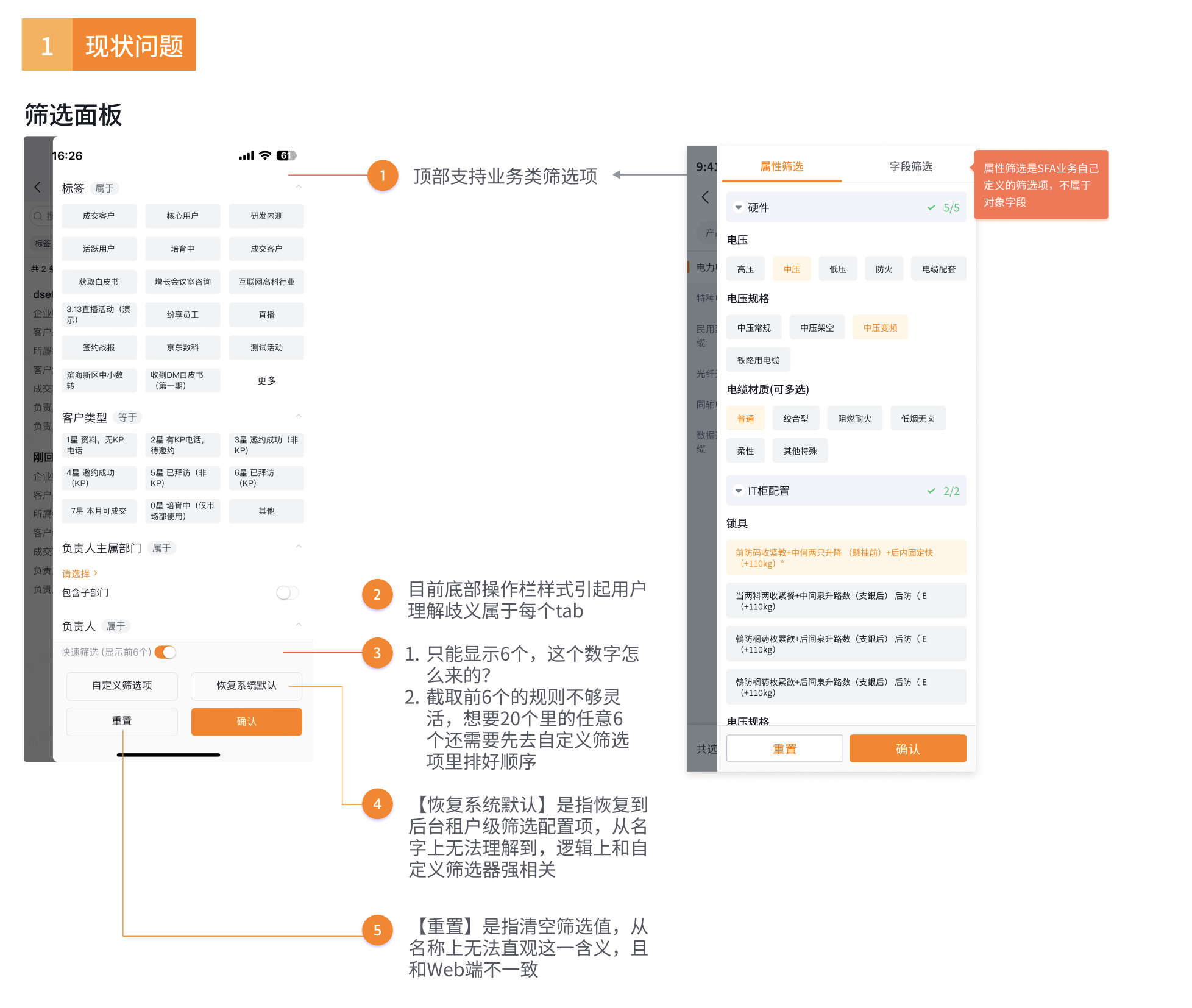
Task: Select the 中压常规 spec chip
Action: click(x=754, y=327)
